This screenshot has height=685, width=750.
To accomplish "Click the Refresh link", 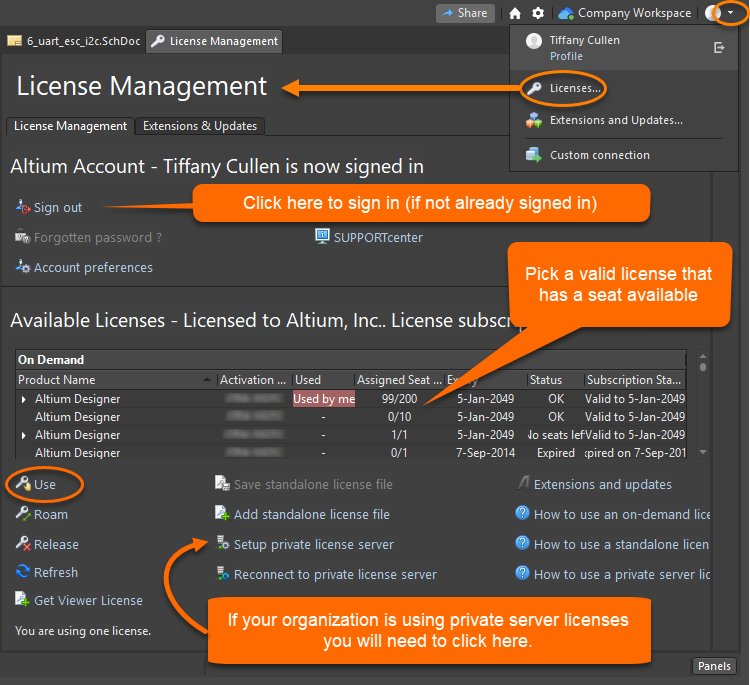I will [55, 572].
